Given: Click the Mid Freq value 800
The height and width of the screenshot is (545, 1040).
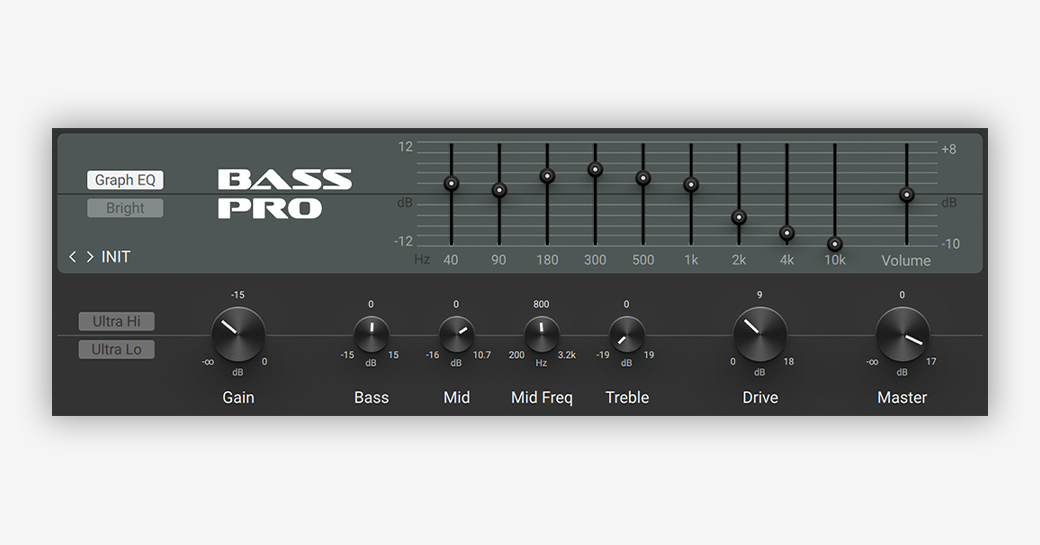Looking at the screenshot, I should point(541,304).
